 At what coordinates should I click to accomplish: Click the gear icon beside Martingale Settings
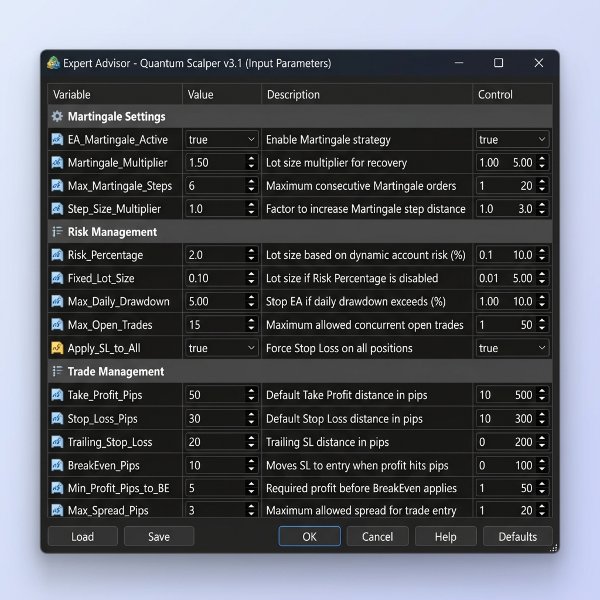[x=57, y=116]
